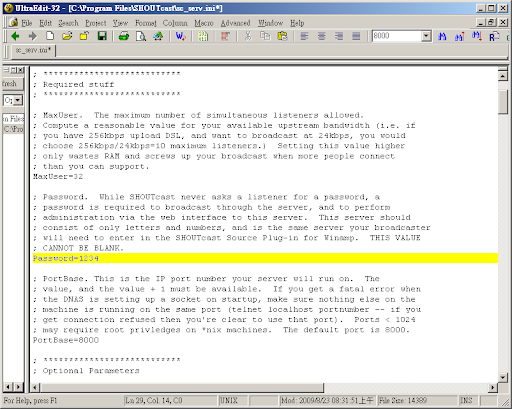Open the Project menu
Screen dimensions: 512x409
pyautogui.click(x=96, y=23)
